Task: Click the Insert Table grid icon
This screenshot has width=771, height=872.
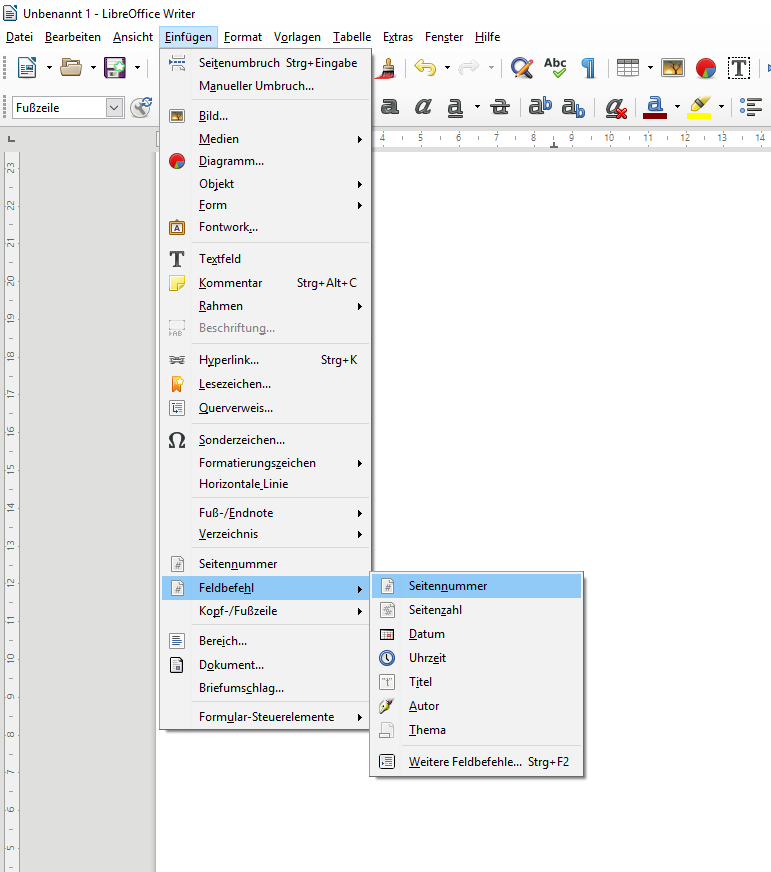Action: pos(628,68)
